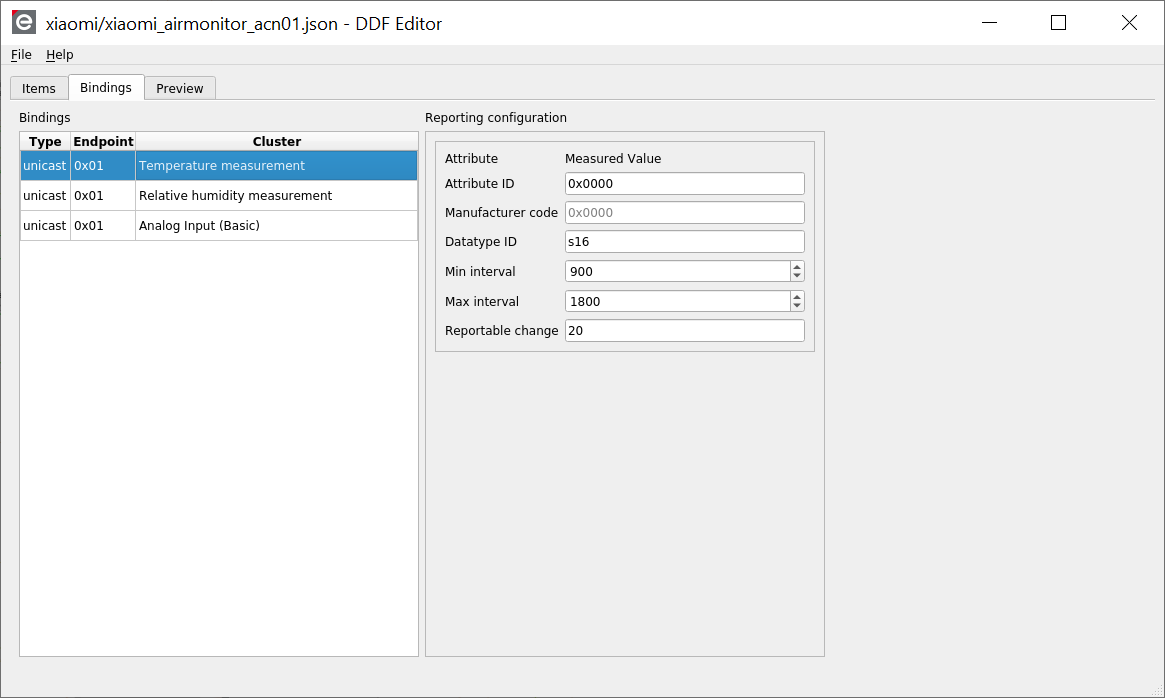The height and width of the screenshot is (698, 1165).
Task: Click the Attribute ID input field
Action: pyautogui.click(x=684, y=184)
